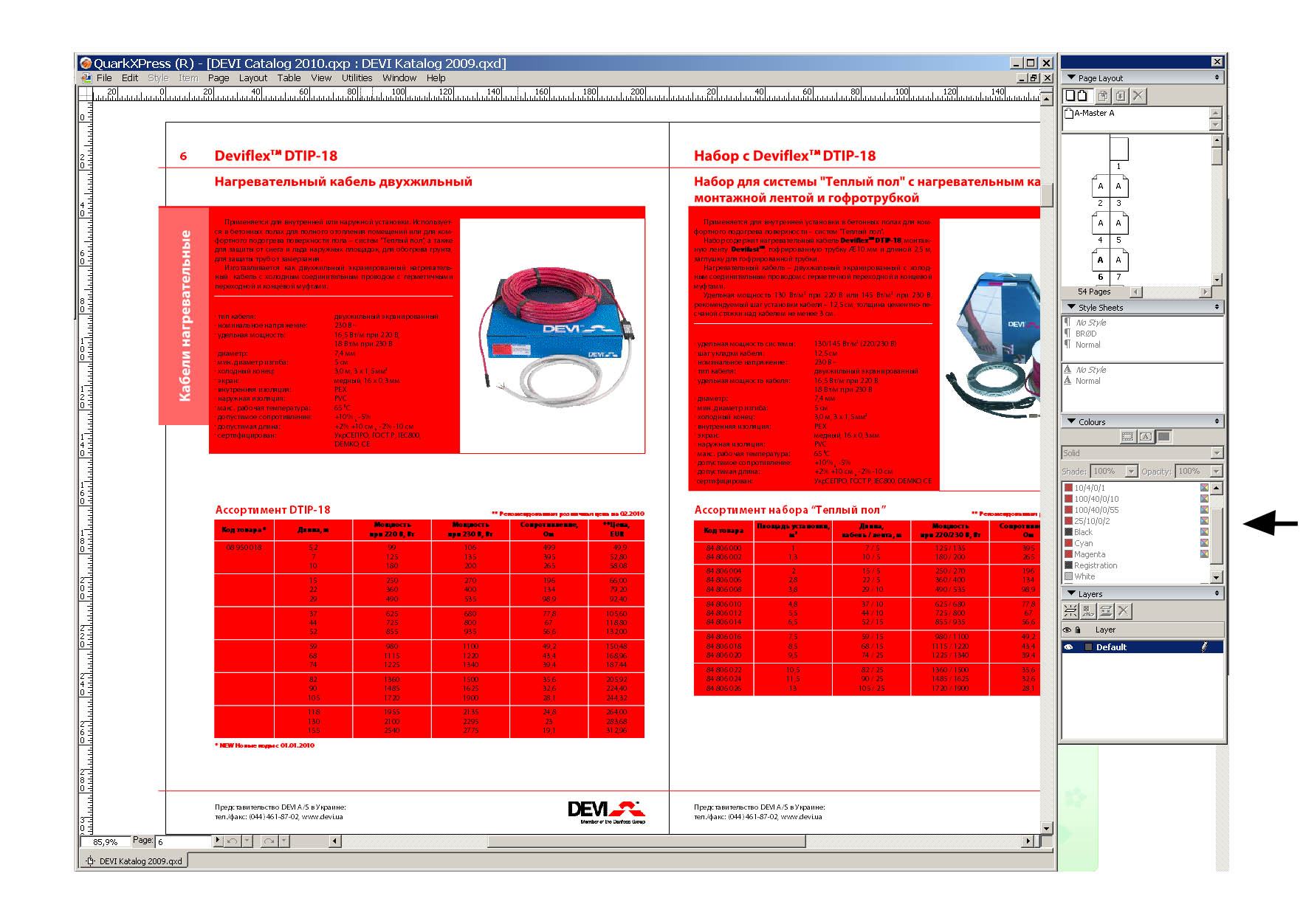
Task: Click the undo arrow icon in the bottom bar
Action: point(232,841)
